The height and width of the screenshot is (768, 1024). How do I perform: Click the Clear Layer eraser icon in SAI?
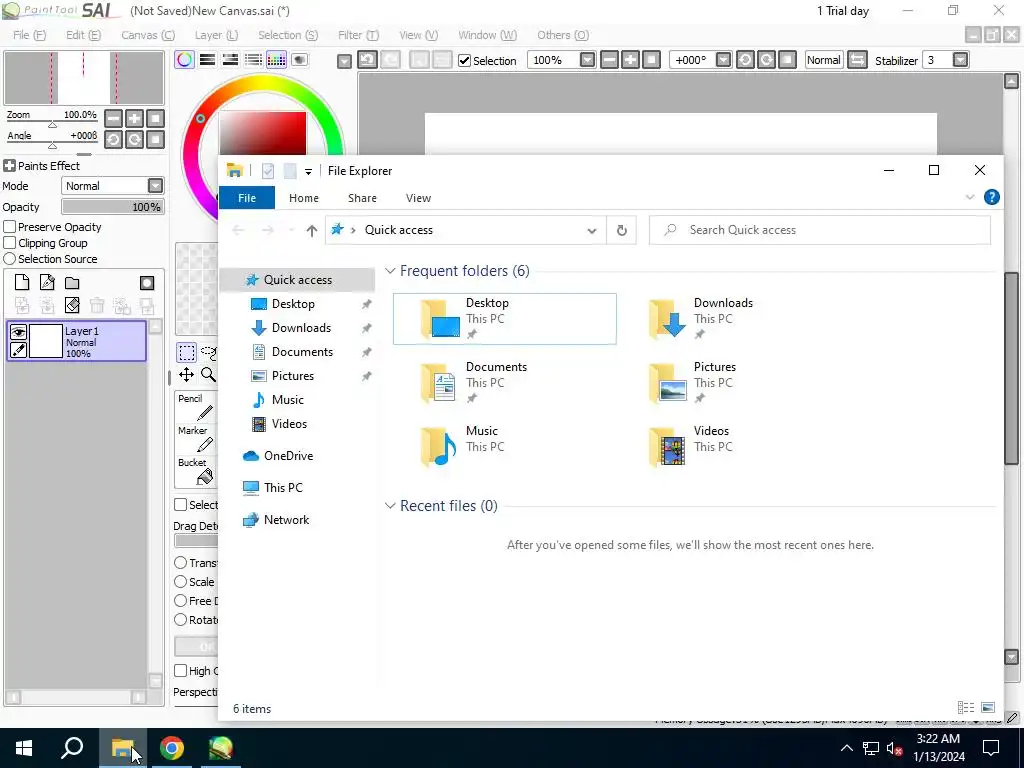point(72,305)
